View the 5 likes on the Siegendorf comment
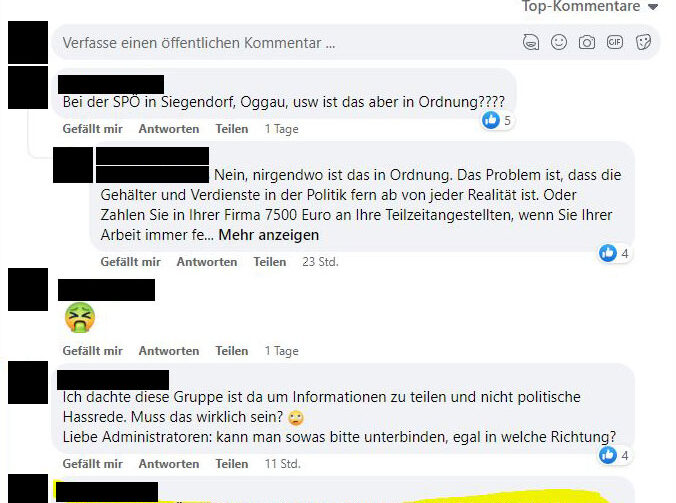676x503 pixels. click(x=497, y=120)
